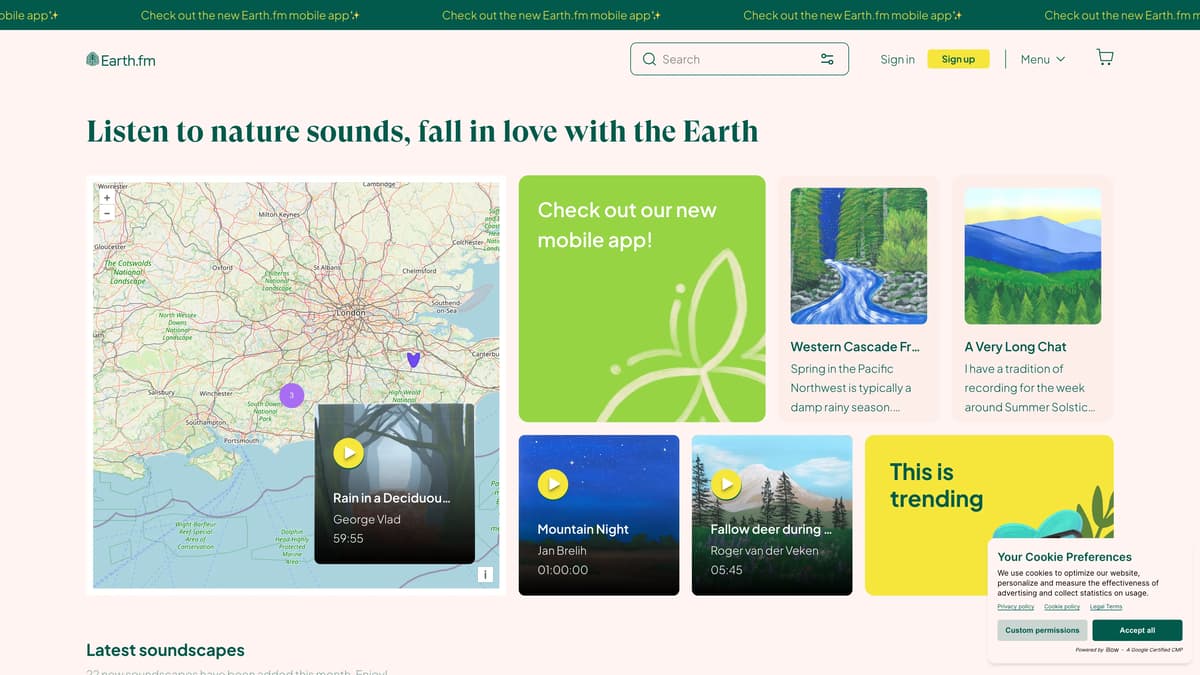Click the 05:45 duration text
Viewport: 1200px width, 675px height.
(x=726, y=570)
